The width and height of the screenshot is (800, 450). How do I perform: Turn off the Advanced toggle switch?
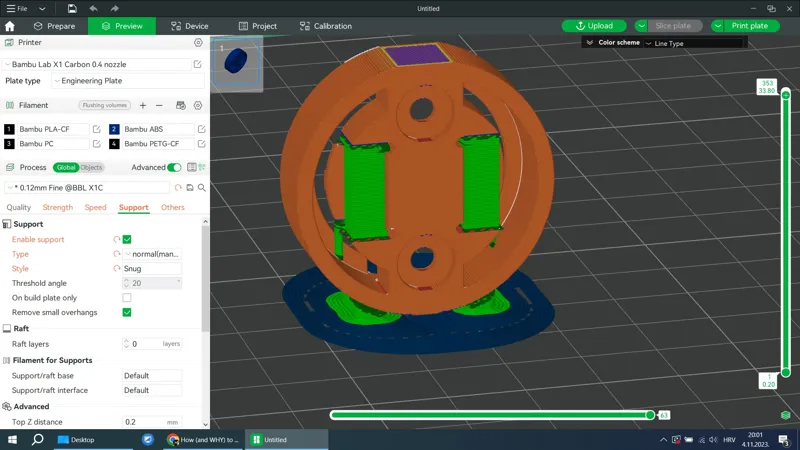coord(174,167)
